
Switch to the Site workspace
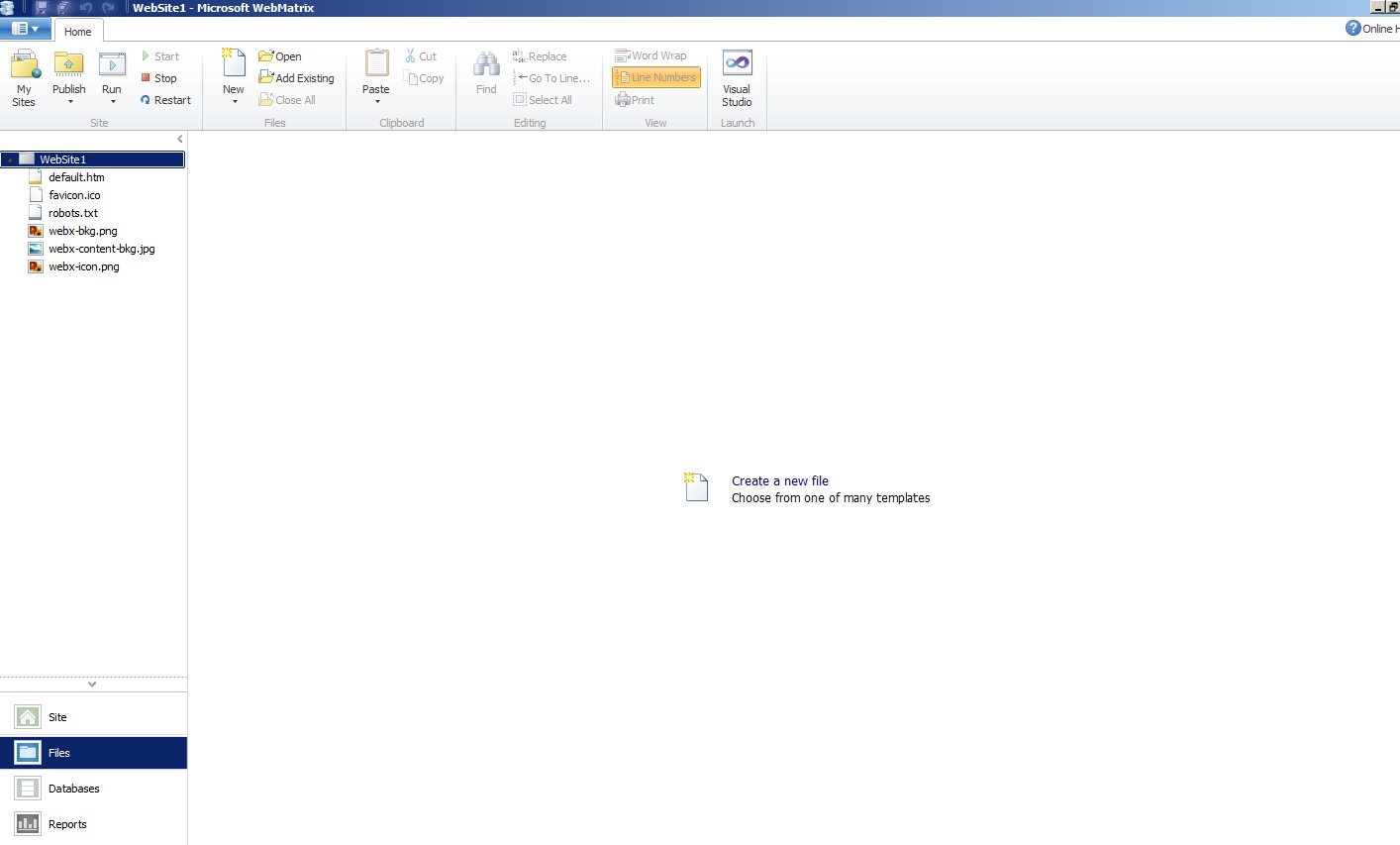click(93, 717)
